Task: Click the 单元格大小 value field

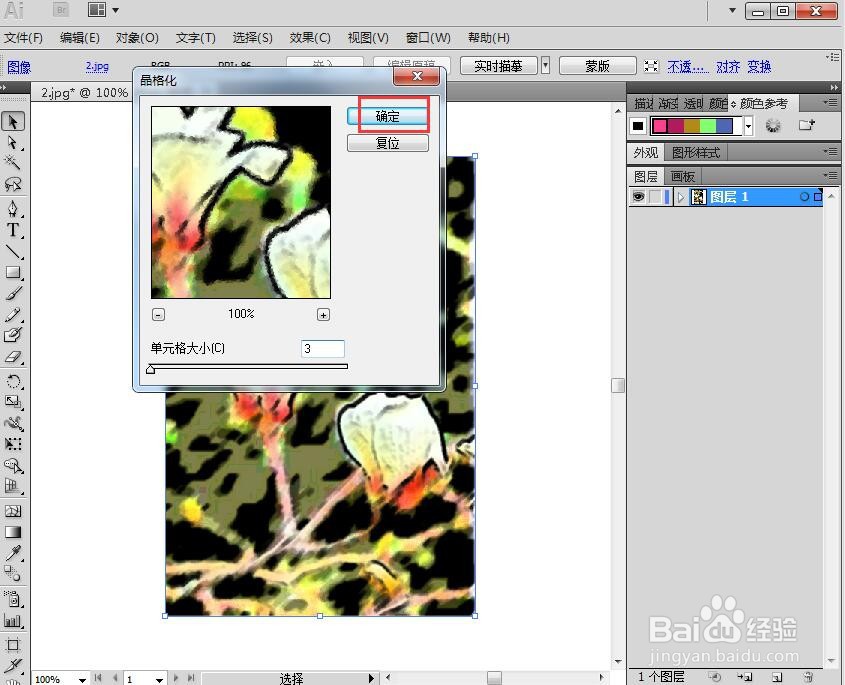Action: click(322, 349)
